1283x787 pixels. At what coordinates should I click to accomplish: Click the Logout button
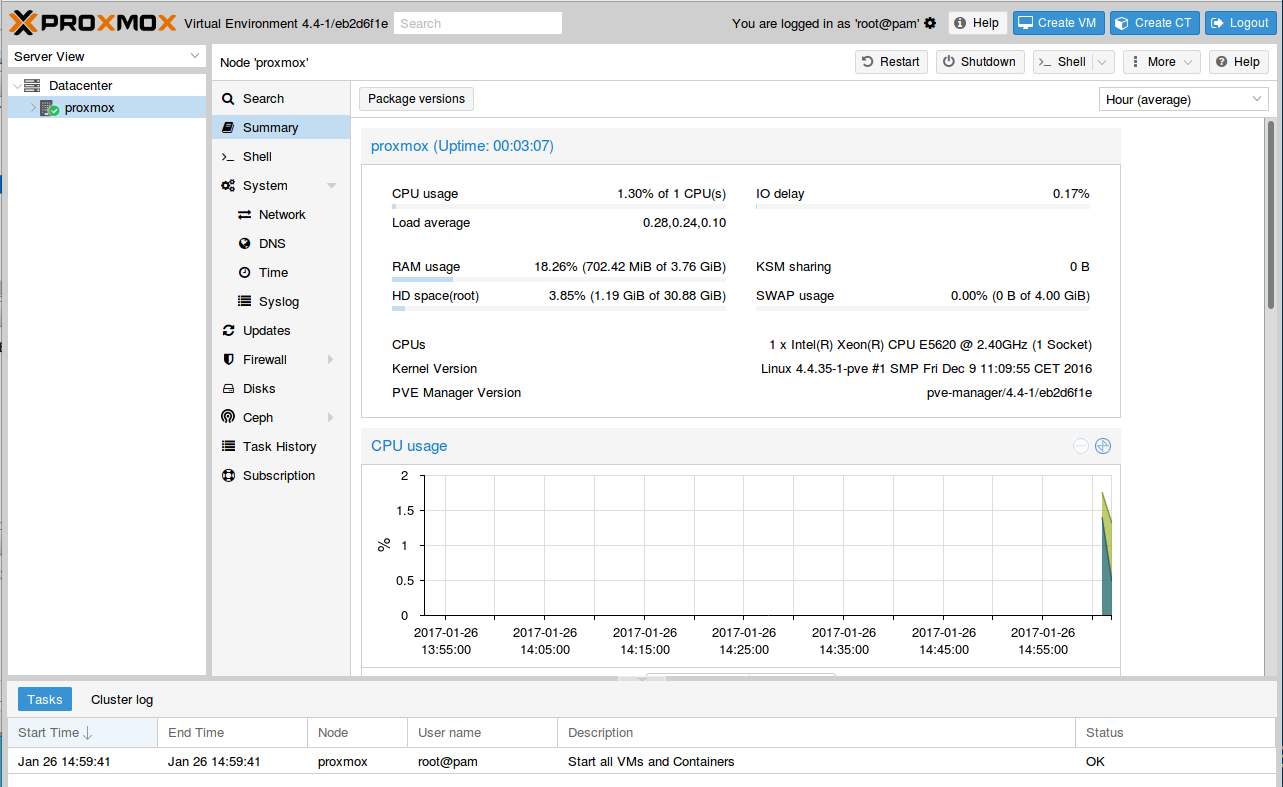(1240, 23)
